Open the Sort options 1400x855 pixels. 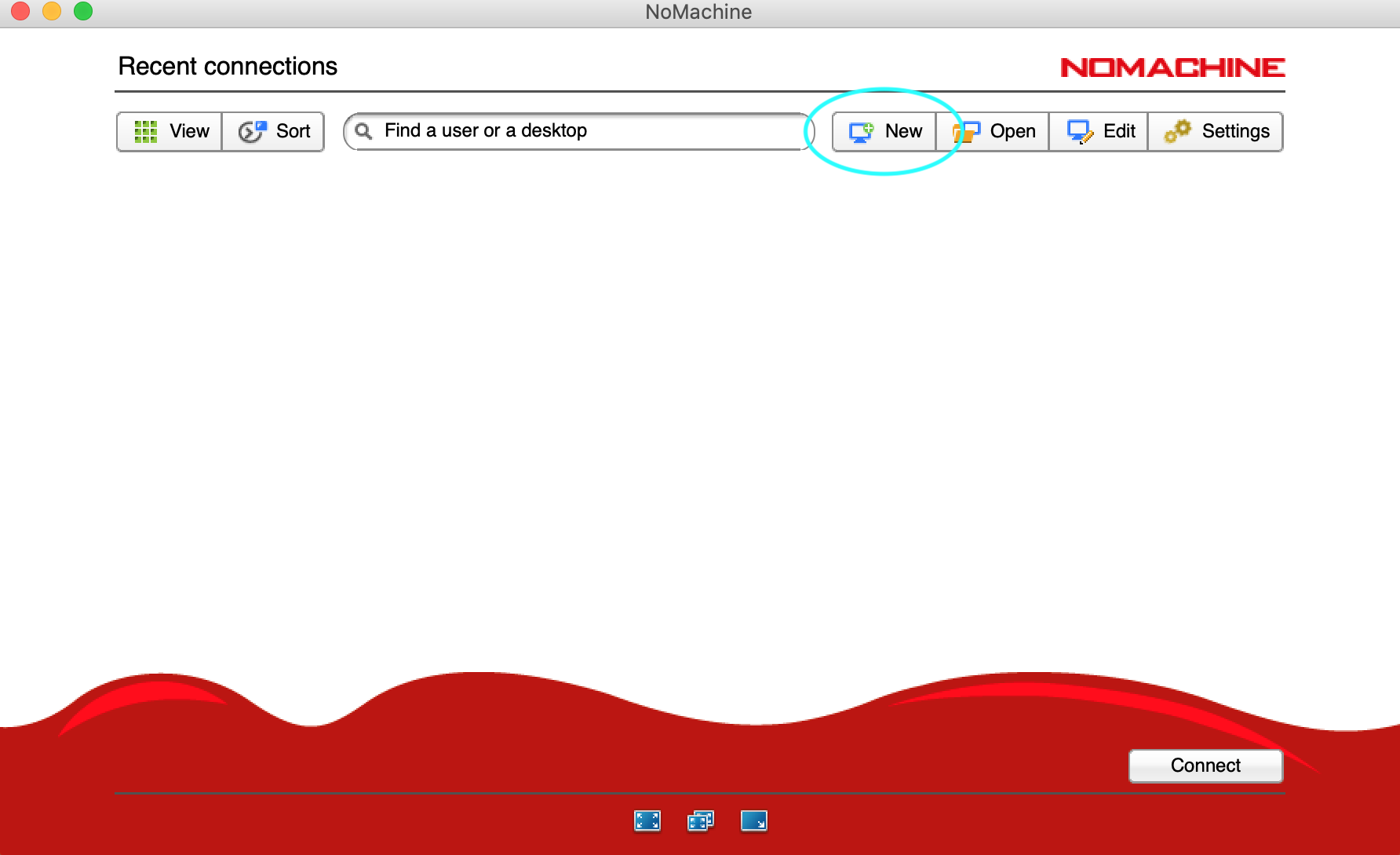tap(274, 131)
